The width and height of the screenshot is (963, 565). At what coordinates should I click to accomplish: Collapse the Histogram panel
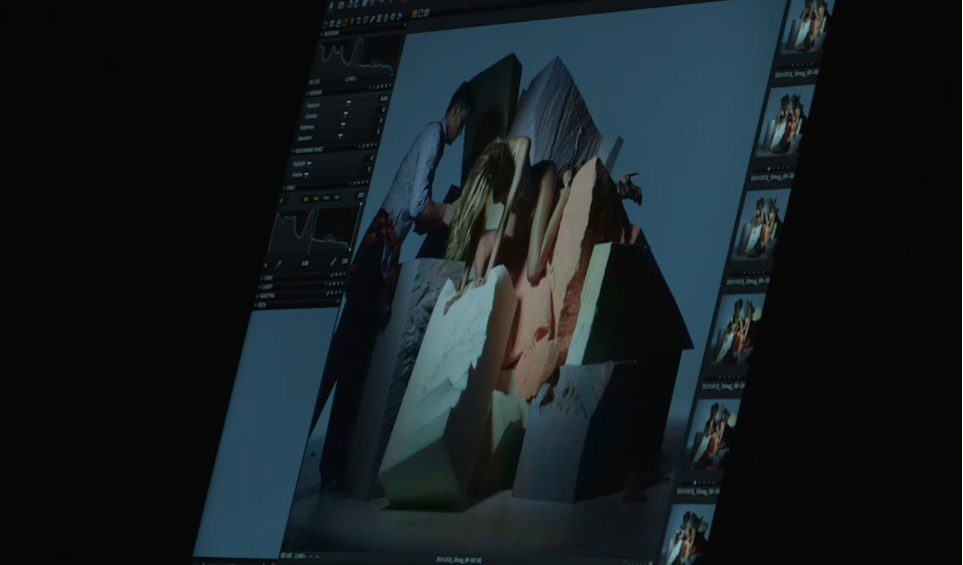point(321,34)
